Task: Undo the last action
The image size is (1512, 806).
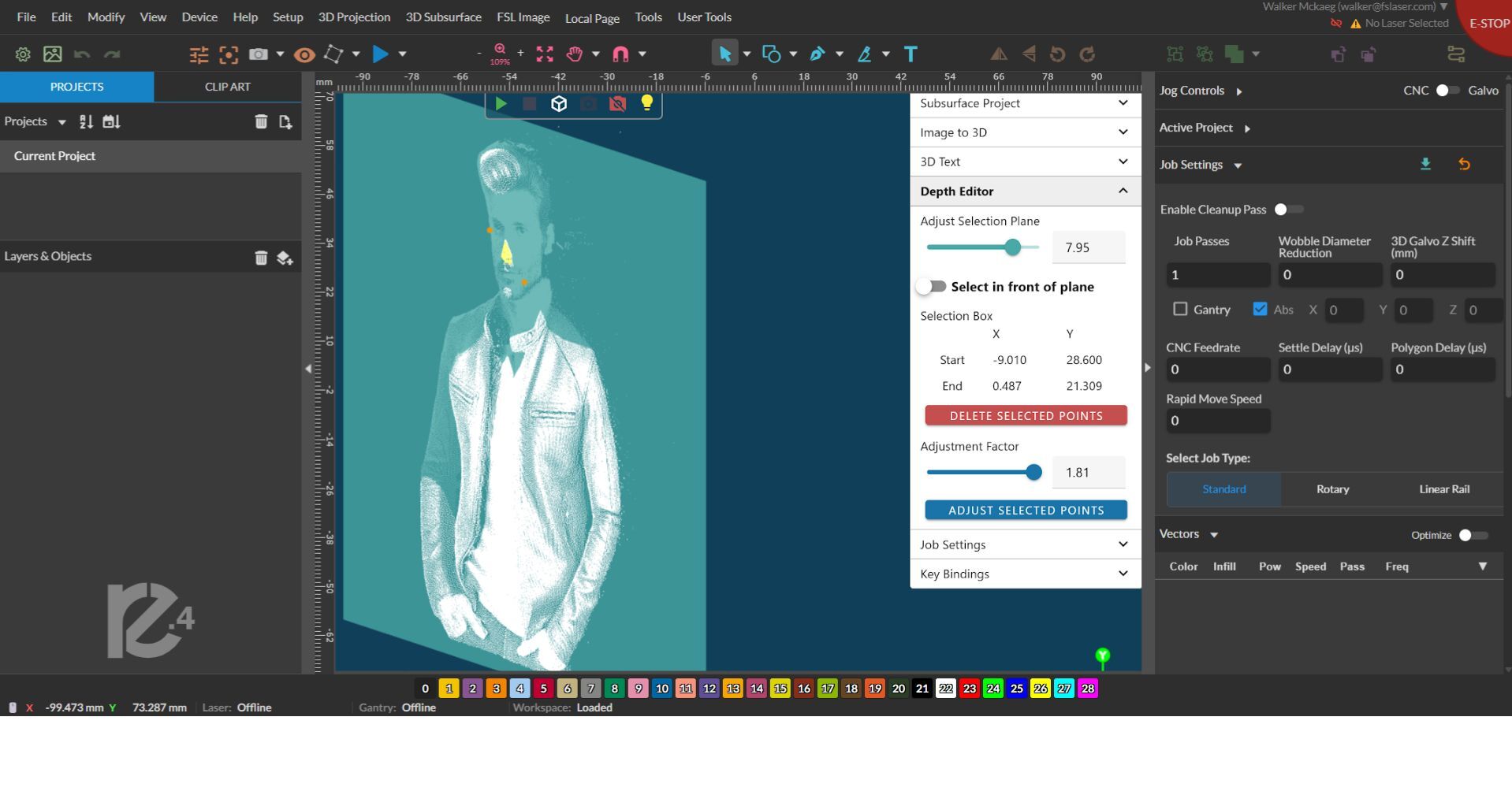Action: (x=81, y=54)
